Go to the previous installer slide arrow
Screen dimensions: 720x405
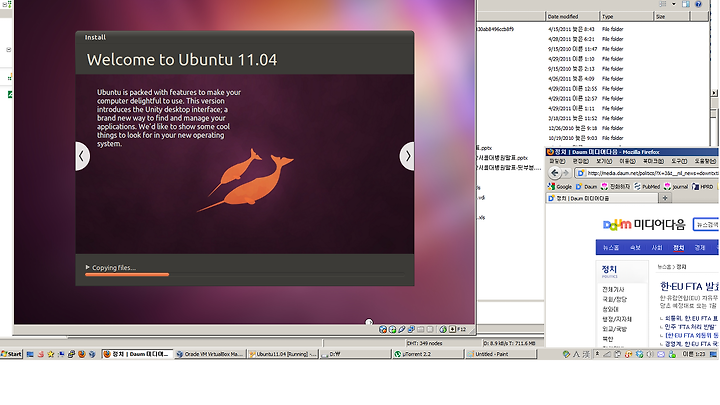(x=82, y=156)
